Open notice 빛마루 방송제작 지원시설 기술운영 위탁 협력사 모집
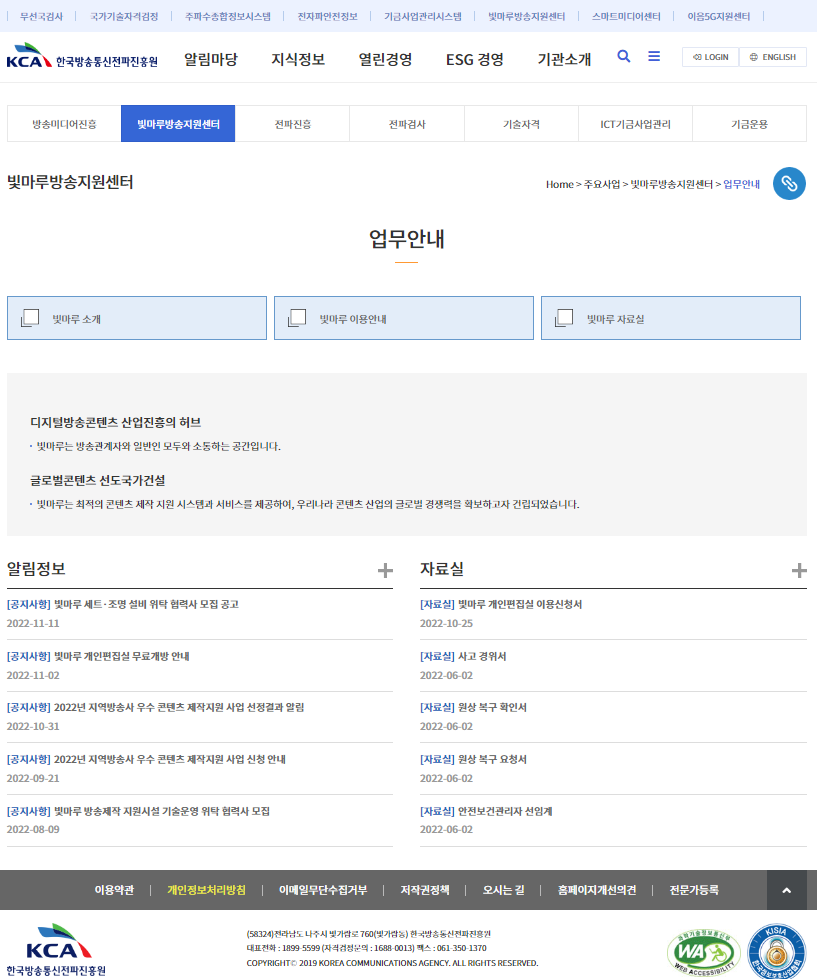 click(162, 811)
